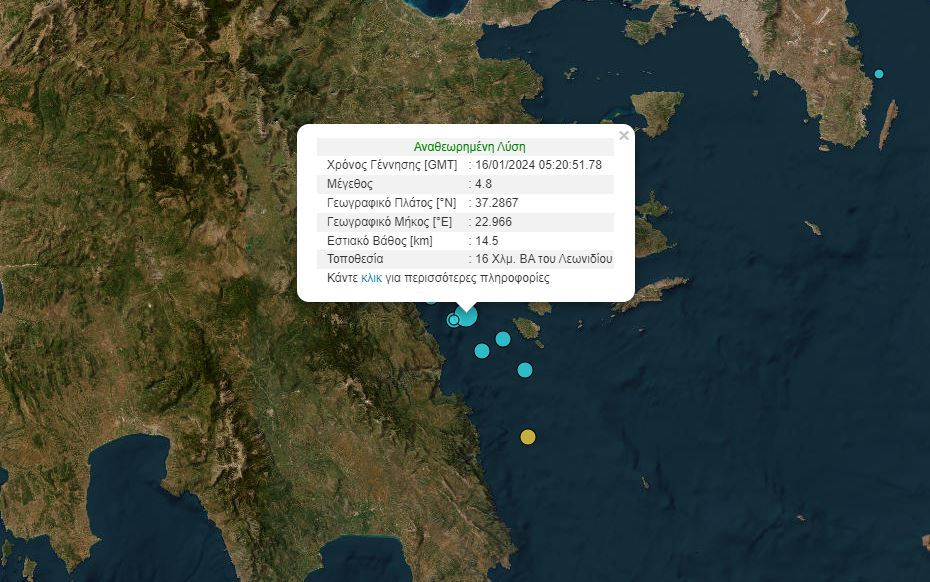
Task: Click the Τοποθεσία row mentioning Λεωνιδίου
Action: pos(471,259)
